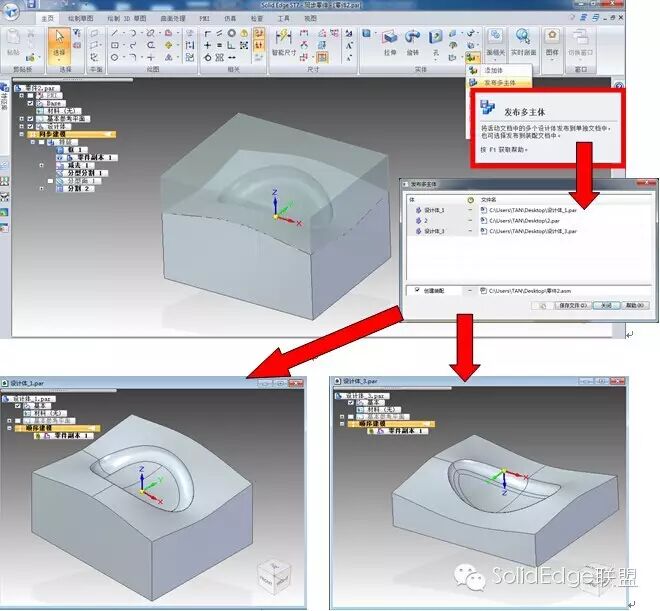Viewport: 660px width, 611px height.
Task: Toggle 基本 checkbox in 设计体_3.par window
Action: [351, 403]
